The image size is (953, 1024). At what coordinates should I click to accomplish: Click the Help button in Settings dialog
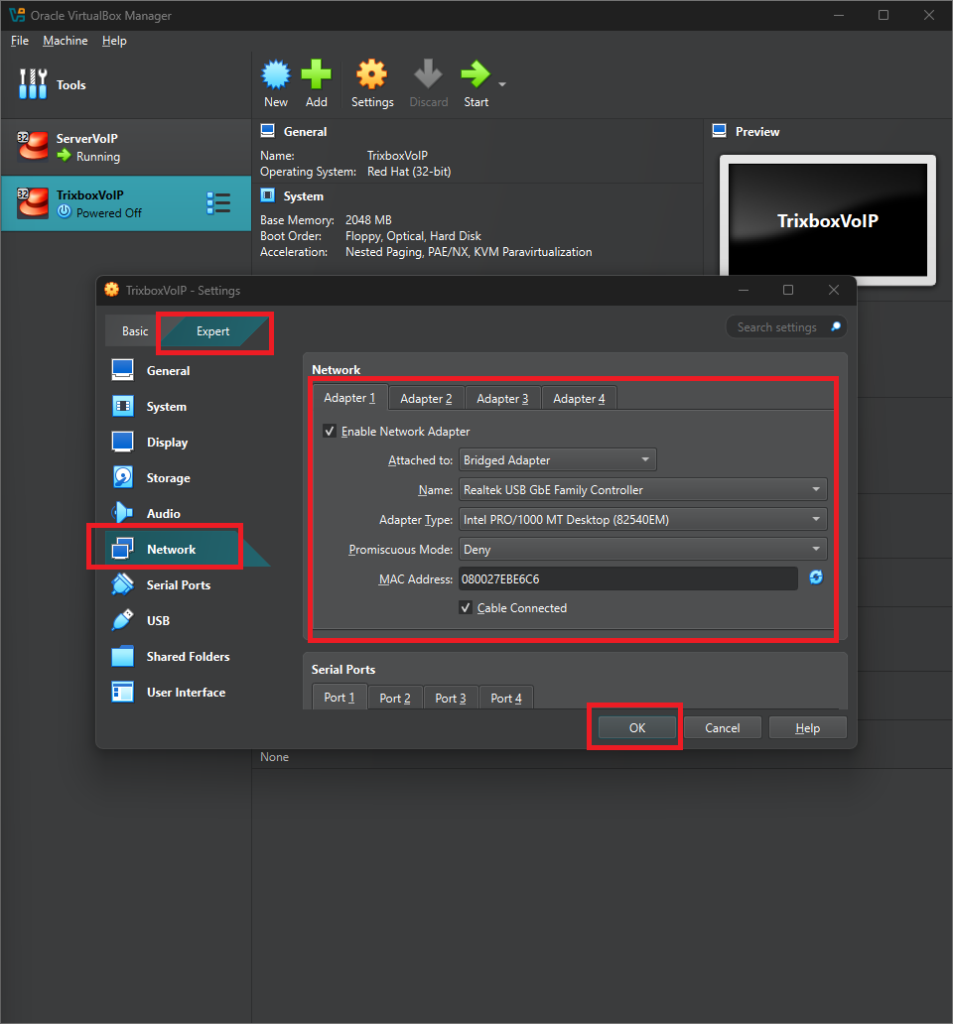(807, 728)
